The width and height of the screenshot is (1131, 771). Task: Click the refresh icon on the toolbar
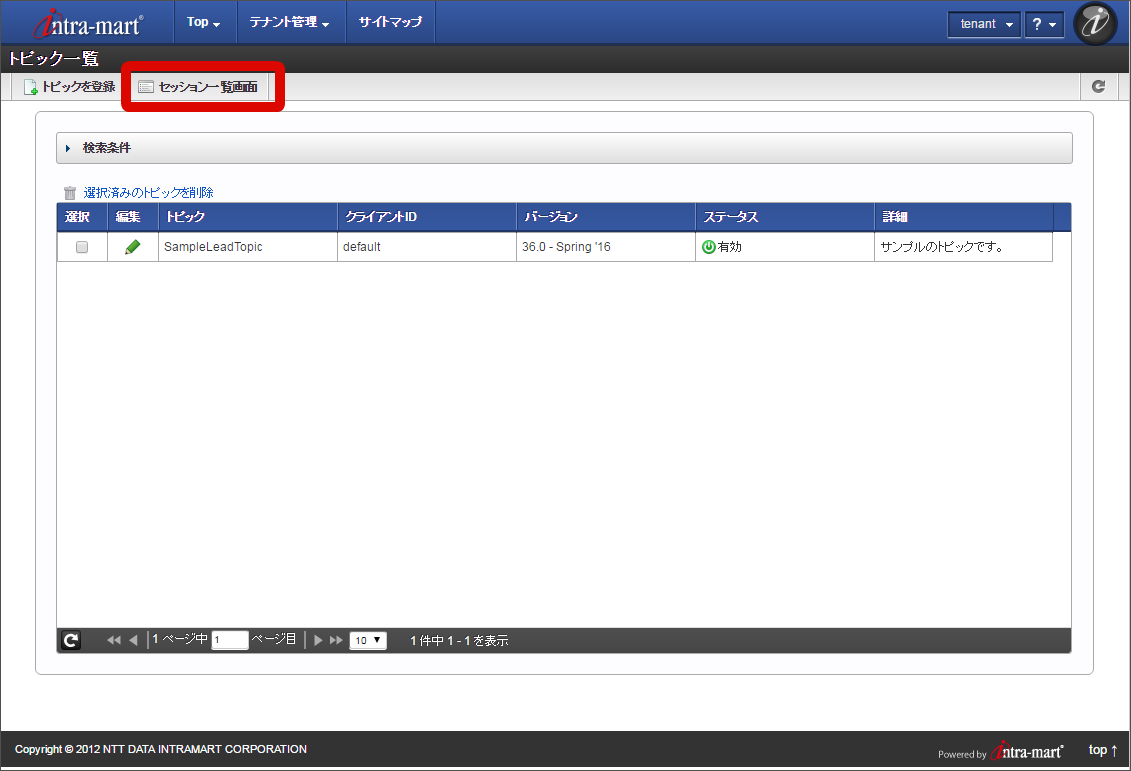[1098, 86]
